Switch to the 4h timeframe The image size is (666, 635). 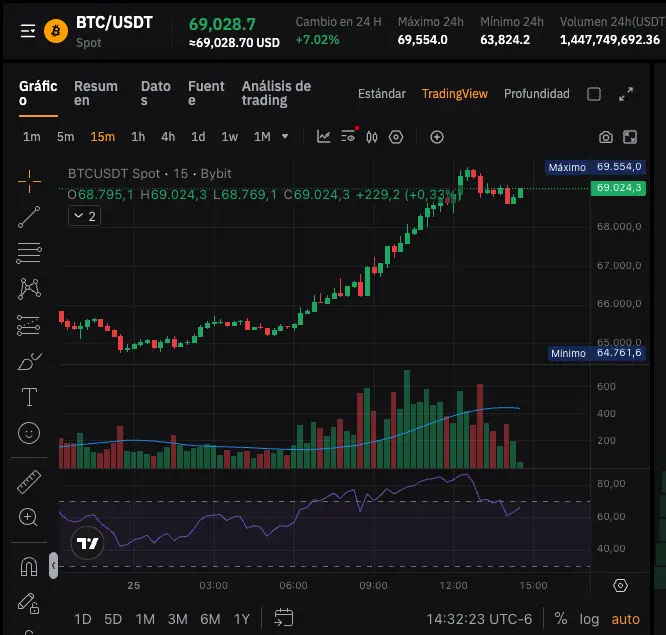[x=168, y=137]
